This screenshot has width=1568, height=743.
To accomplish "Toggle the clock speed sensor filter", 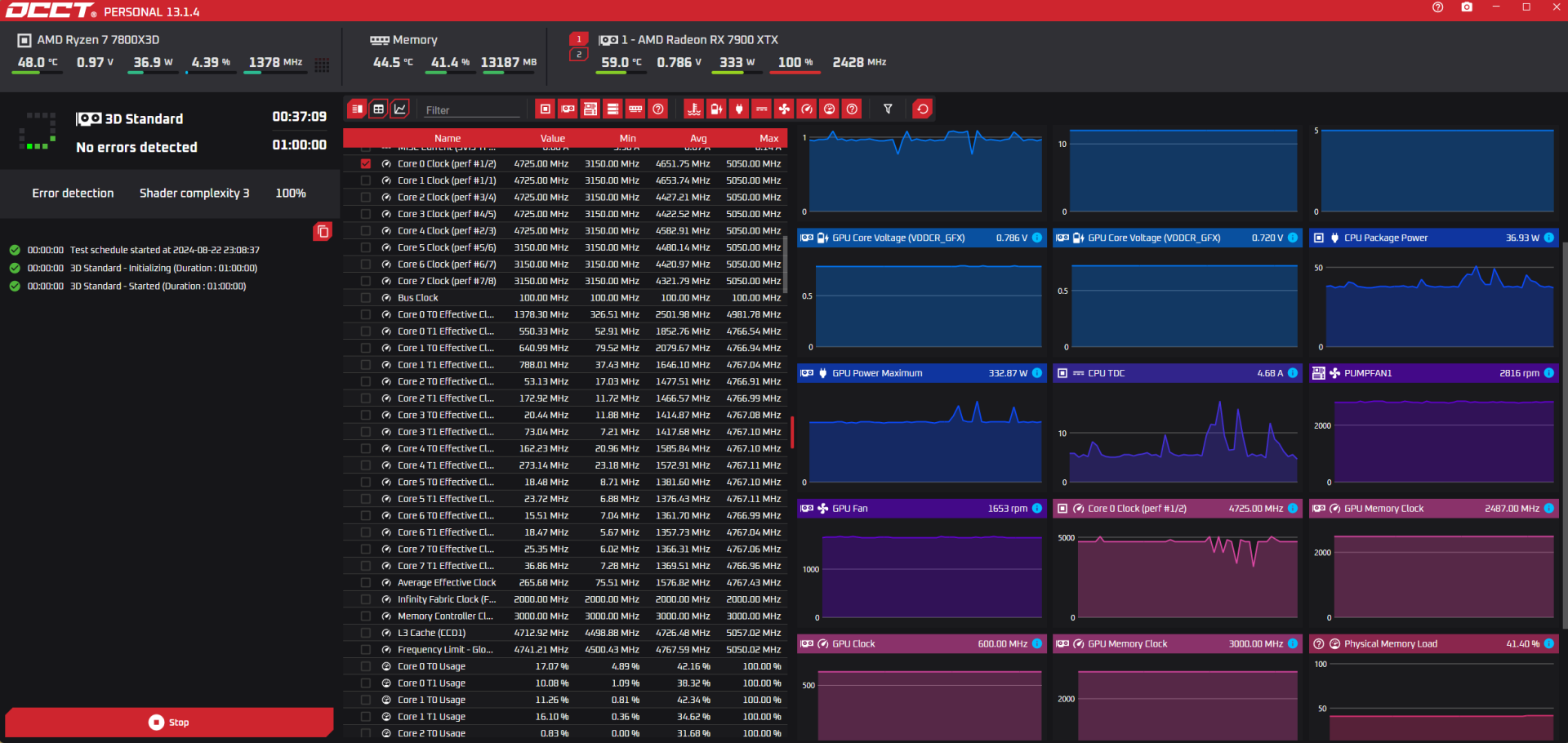I will [807, 109].
